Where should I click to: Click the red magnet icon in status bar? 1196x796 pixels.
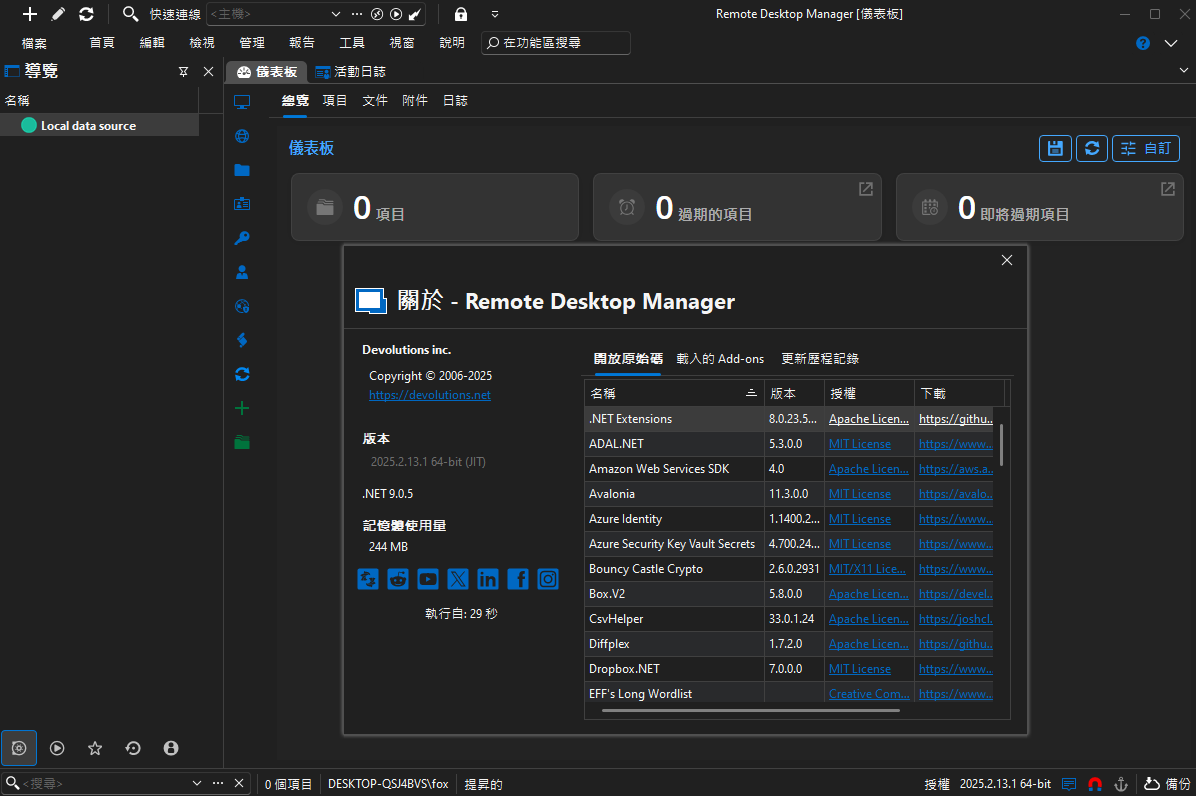(1095, 784)
